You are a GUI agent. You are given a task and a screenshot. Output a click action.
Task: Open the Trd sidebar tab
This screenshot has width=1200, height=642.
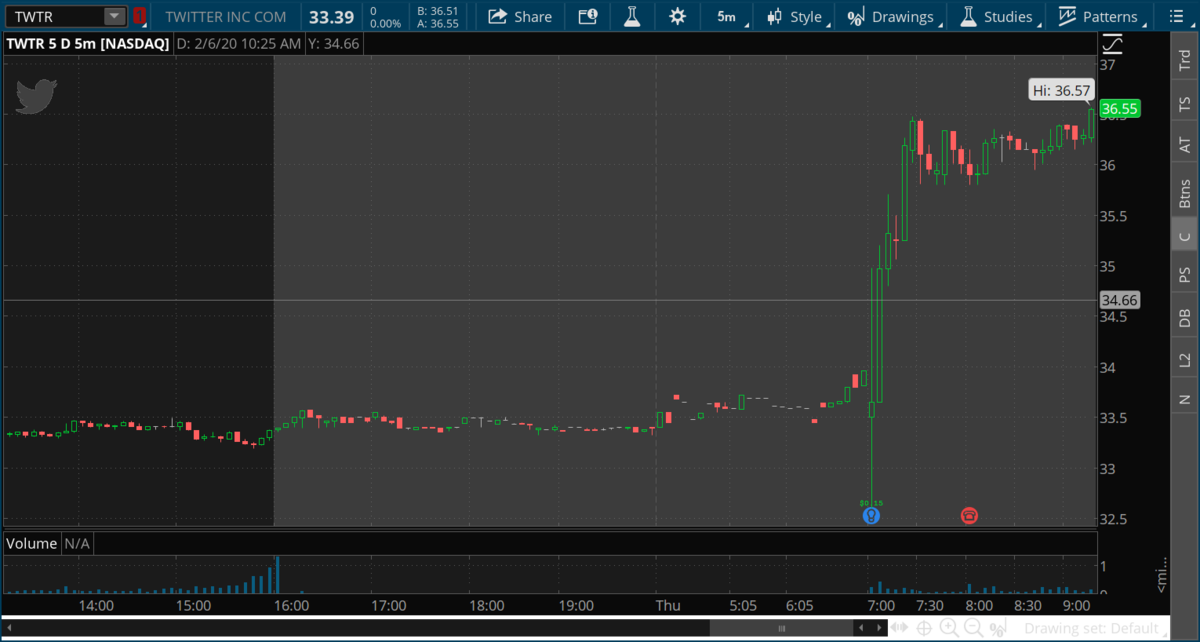click(1185, 61)
